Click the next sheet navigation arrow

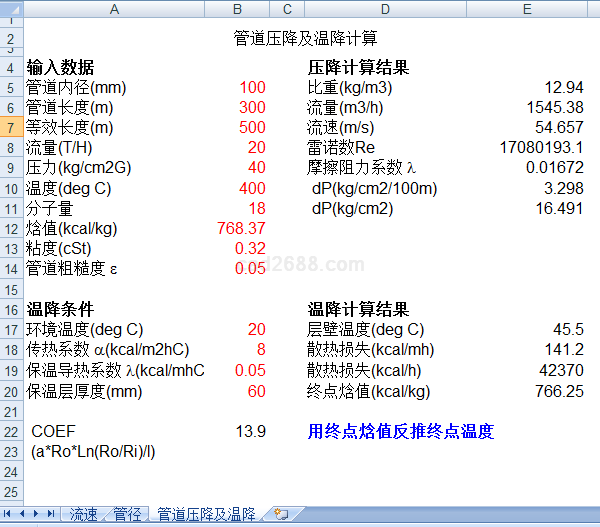tap(37, 514)
